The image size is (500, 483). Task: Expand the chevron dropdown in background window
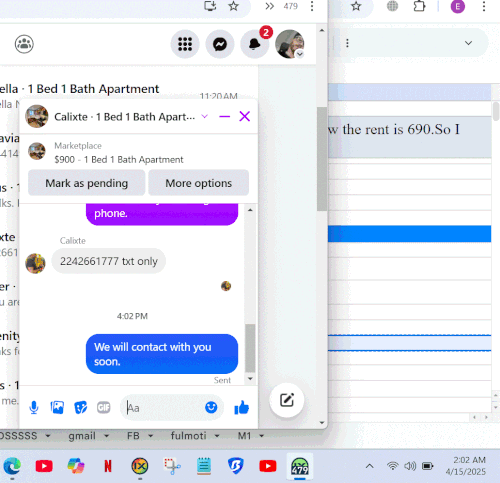coord(468,43)
